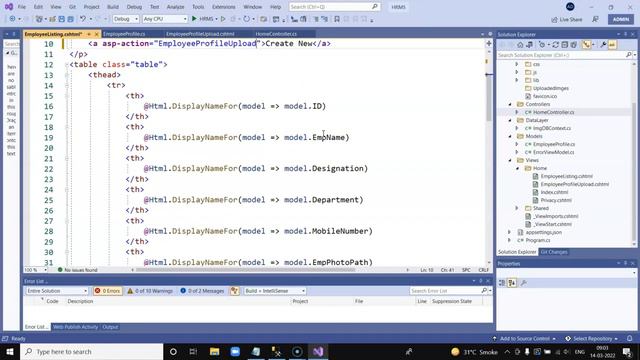Image resolution: width=640 pixels, height=360 pixels.
Task: Open the account badge in title bar
Action: tap(570, 7)
